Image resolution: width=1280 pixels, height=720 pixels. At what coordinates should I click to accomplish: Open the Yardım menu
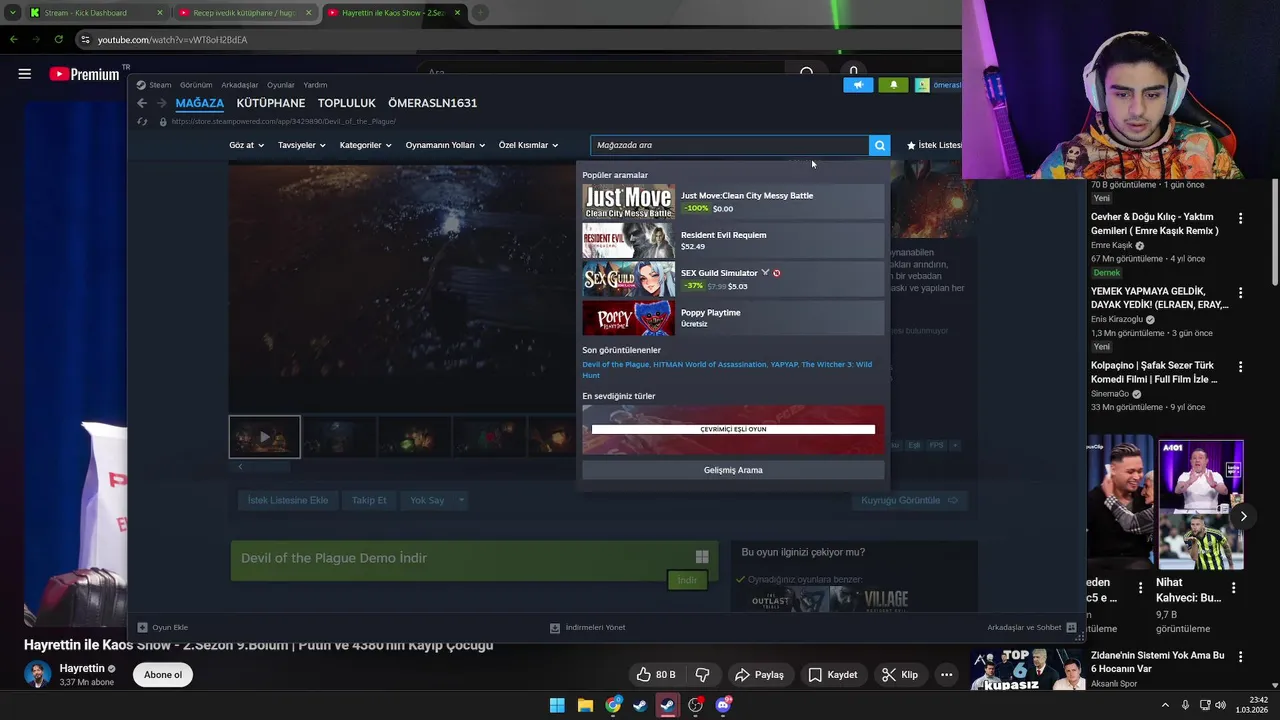pos(315,85)
